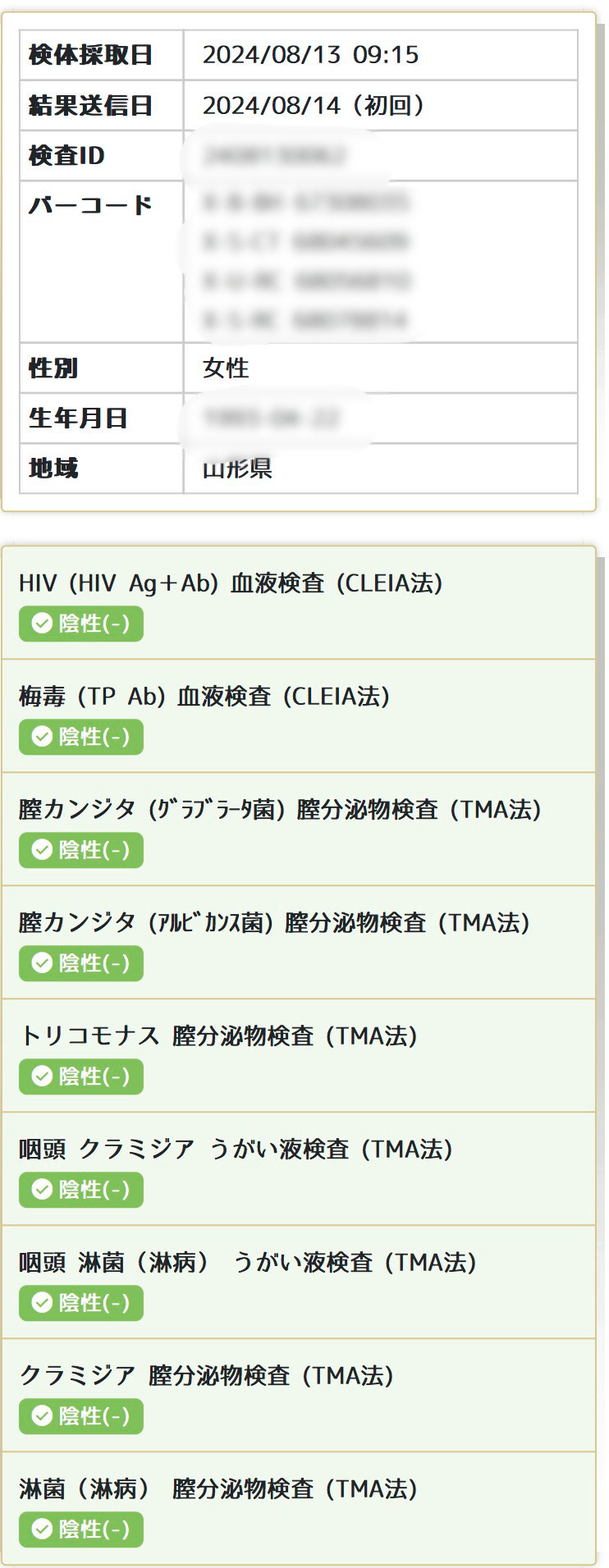Click the 検体採取日 date value 2024/08/13 09:15
Screen dimensions: 609x1568
pos(310,55)
